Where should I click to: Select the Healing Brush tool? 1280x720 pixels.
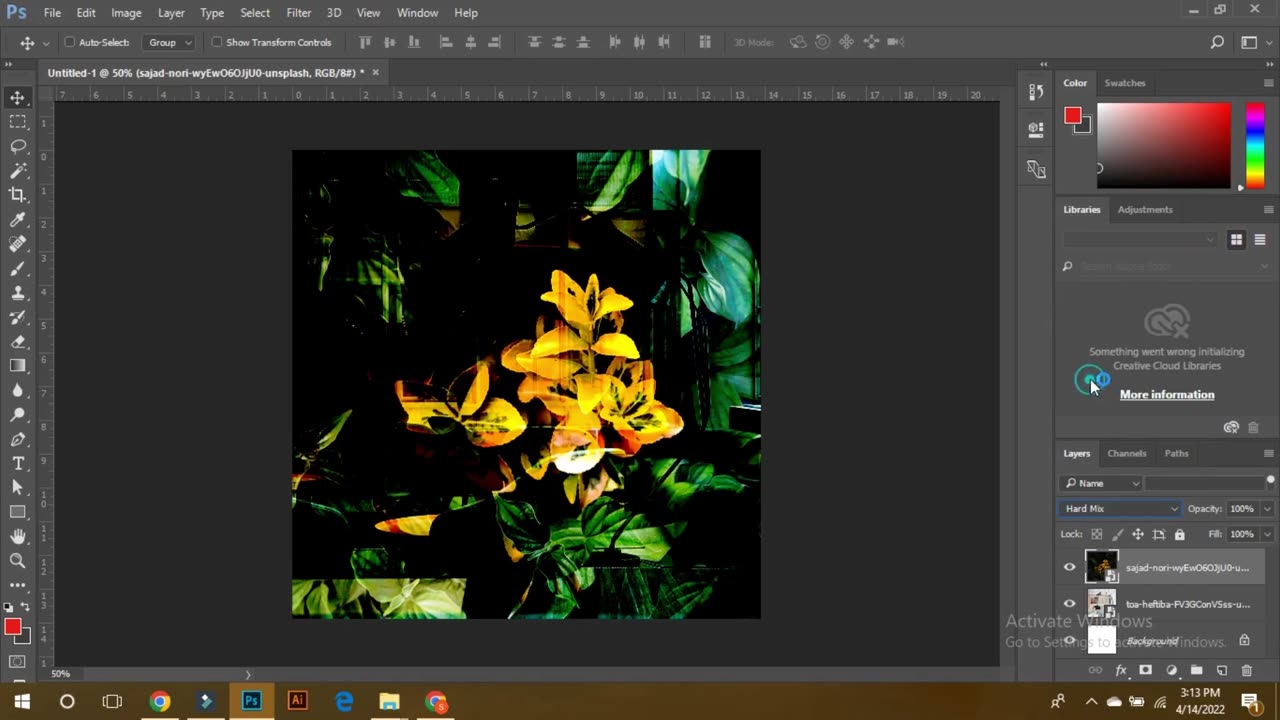18,244
